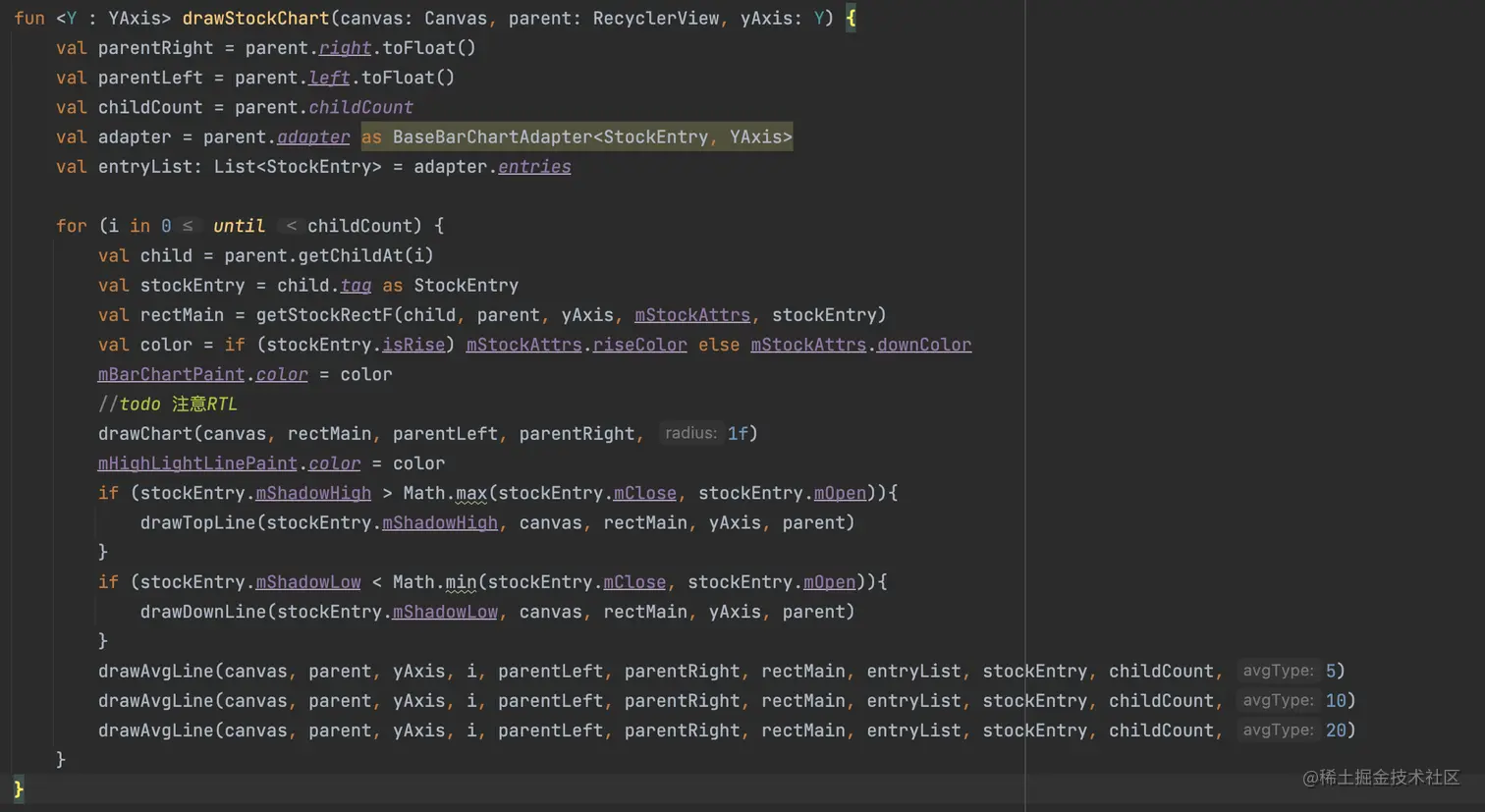Click the drawDownLine function call
The width and height of the screenshot is (1485, 812).
pos(203,612)
